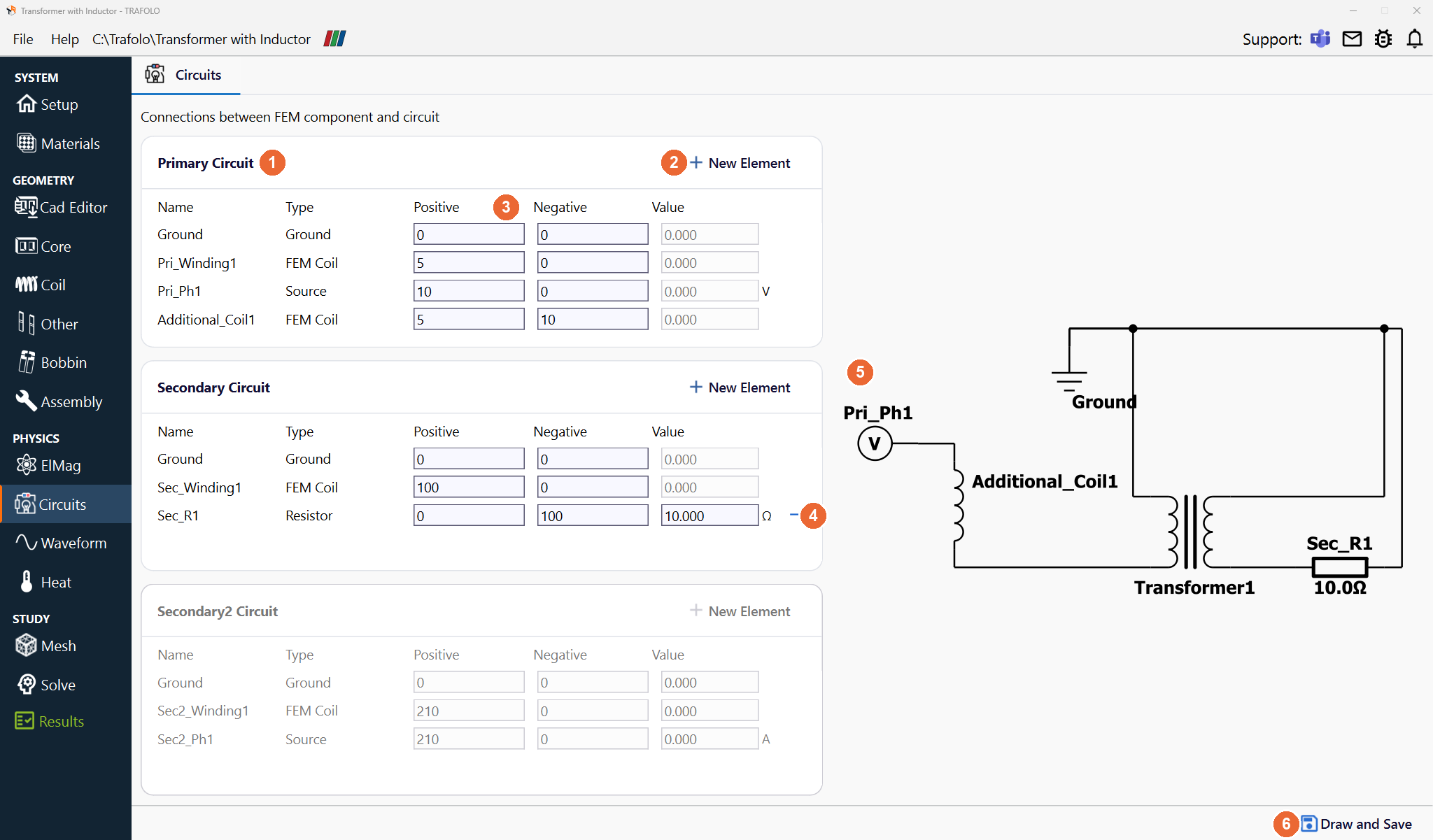Screen dimensions: 1433x840
Task: Click the Pri_Ph1 voltage source symbol
Action: tap(875, 443)
